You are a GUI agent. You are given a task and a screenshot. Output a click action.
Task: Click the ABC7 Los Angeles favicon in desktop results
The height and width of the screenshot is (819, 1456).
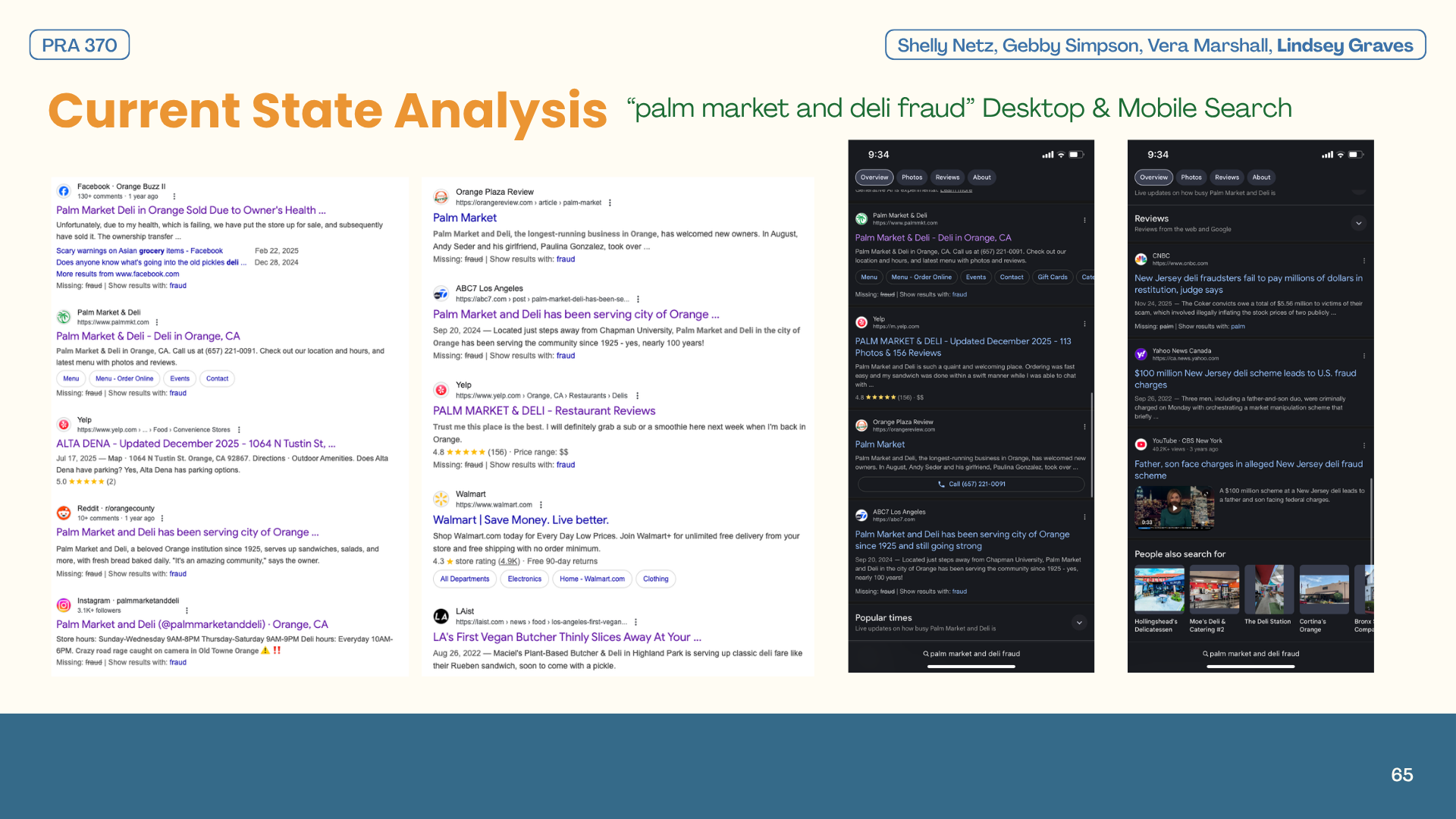(x=441, y=293)
